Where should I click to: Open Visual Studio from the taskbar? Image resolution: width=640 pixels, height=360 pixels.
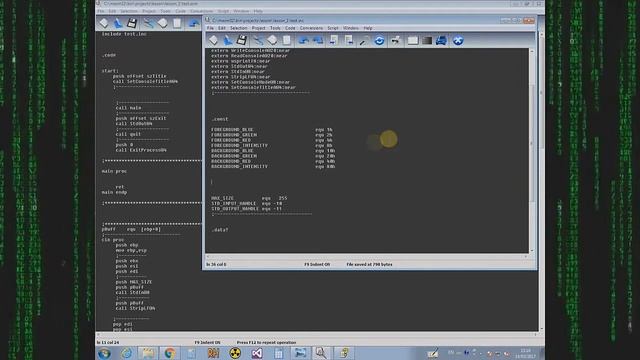point(257,353)
